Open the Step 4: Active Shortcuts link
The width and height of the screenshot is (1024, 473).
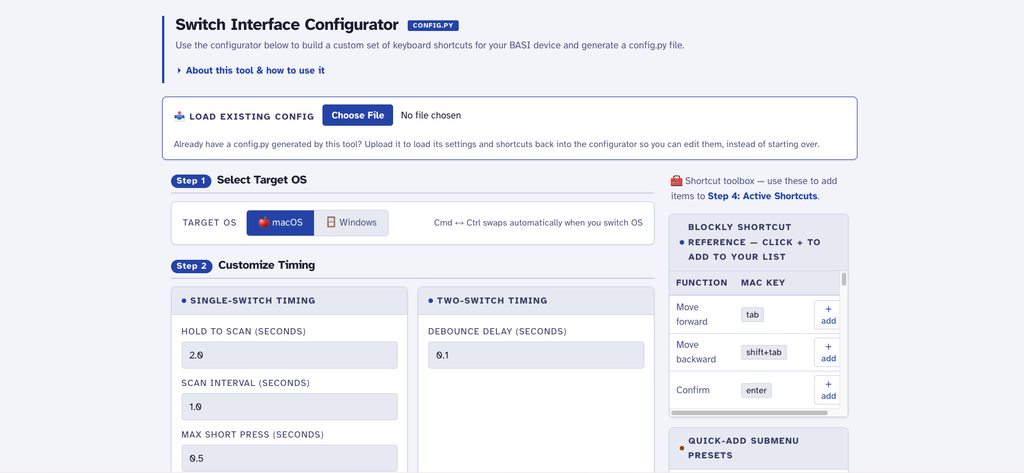pos(762,196)
